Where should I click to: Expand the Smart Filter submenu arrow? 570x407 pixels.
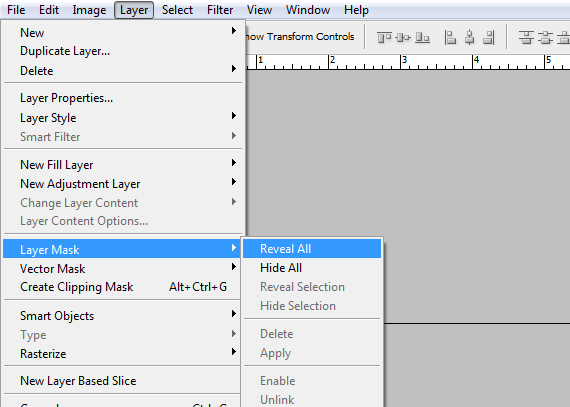tap(234, 136)
